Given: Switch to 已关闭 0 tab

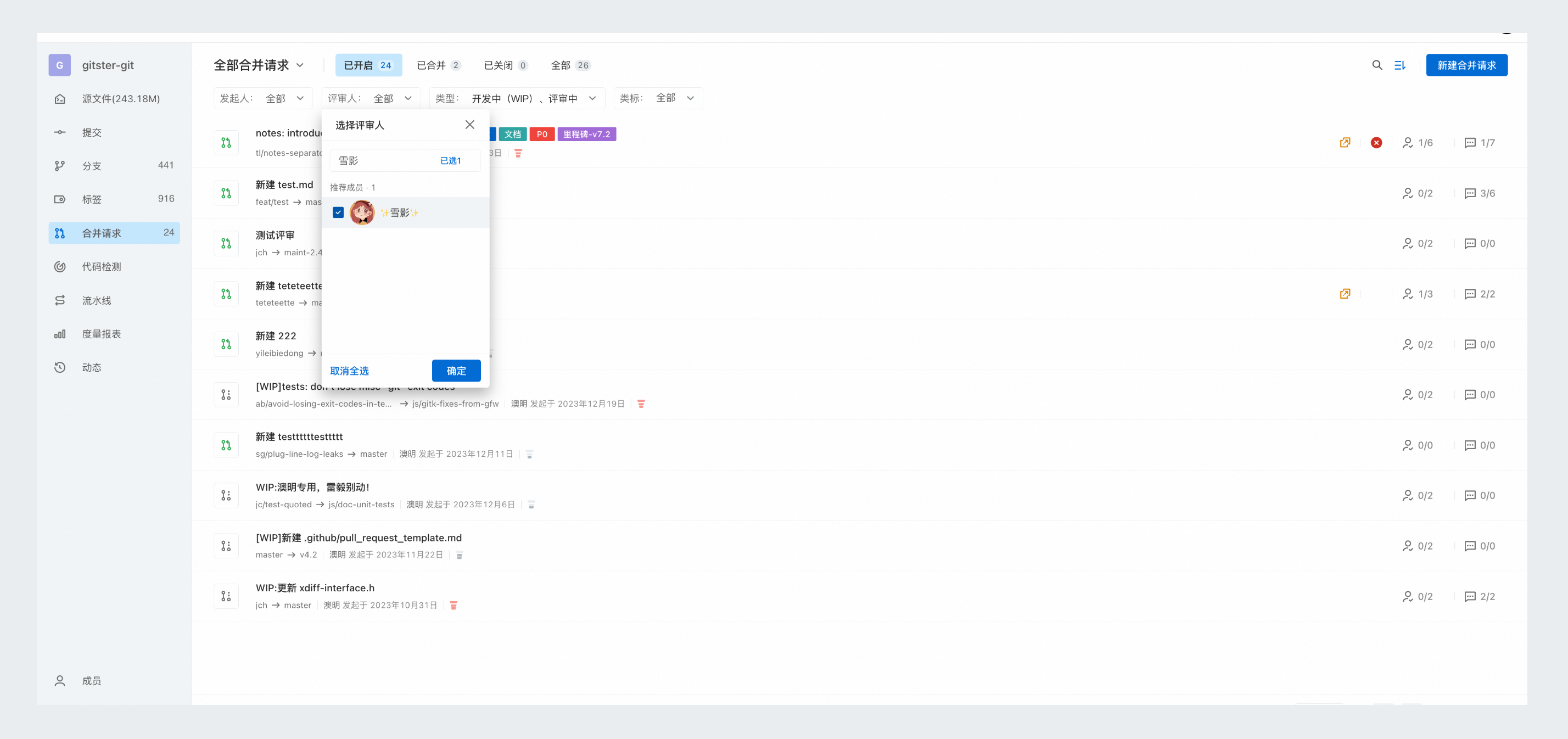Looking at the screenshot, I should pos(505,65).
